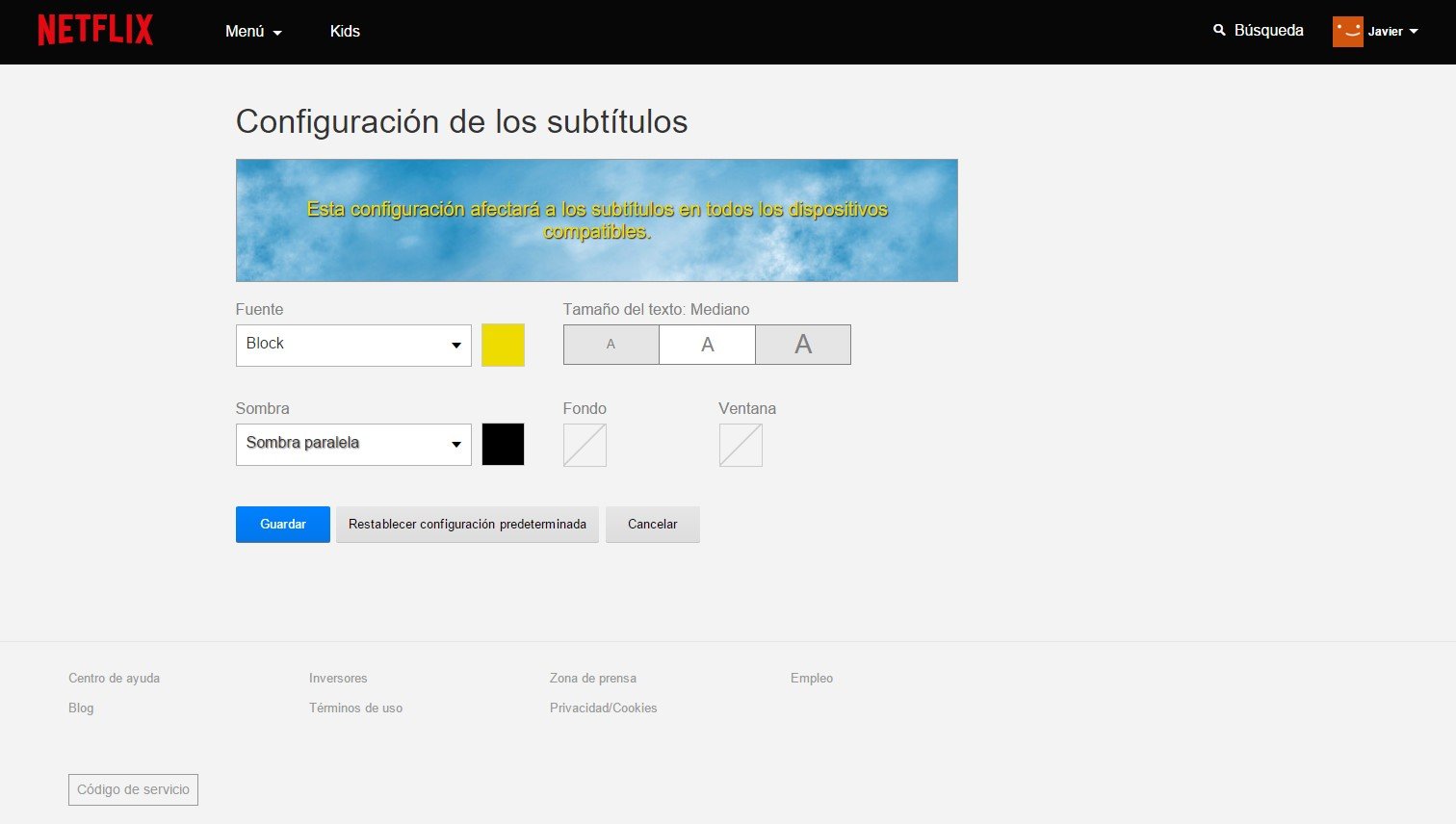This screenshot has height=824, width=1456.
Task: Open the Ventana window color swatch
Action: point(741,445)
